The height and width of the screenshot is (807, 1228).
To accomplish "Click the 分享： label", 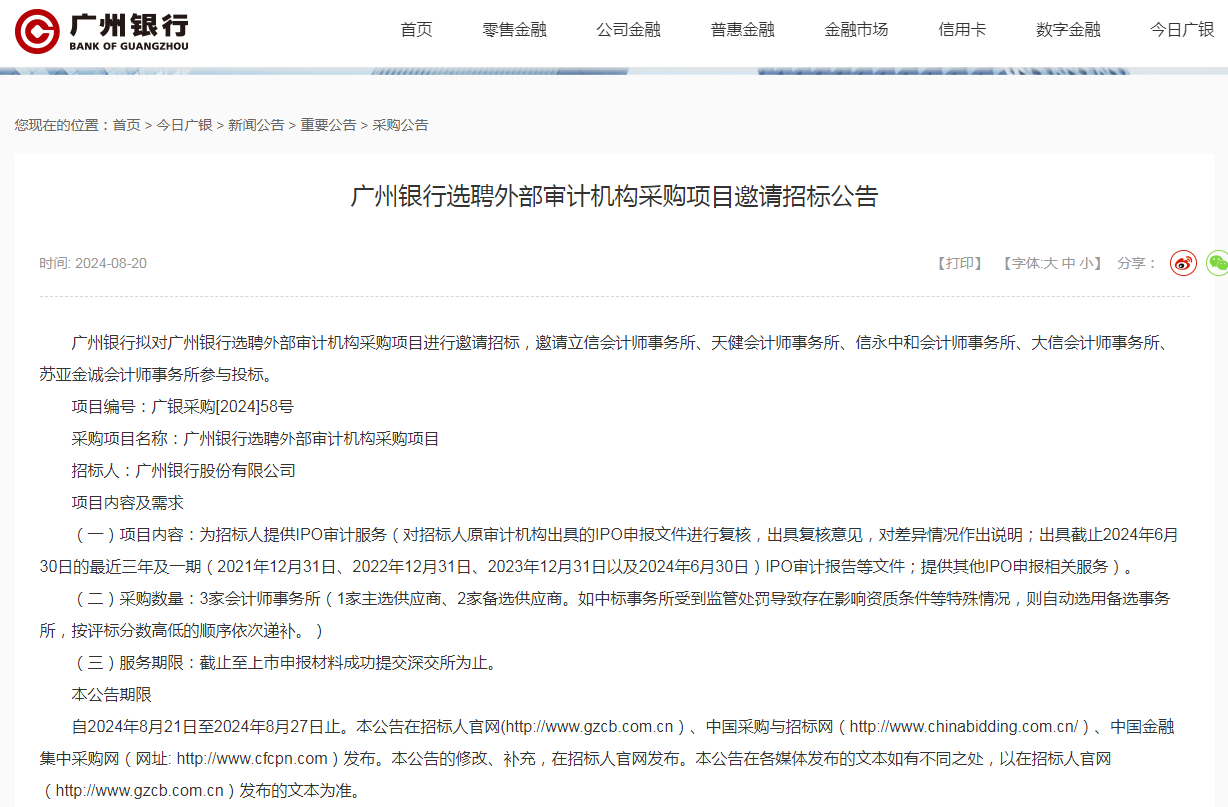I will pos(1137,263).
